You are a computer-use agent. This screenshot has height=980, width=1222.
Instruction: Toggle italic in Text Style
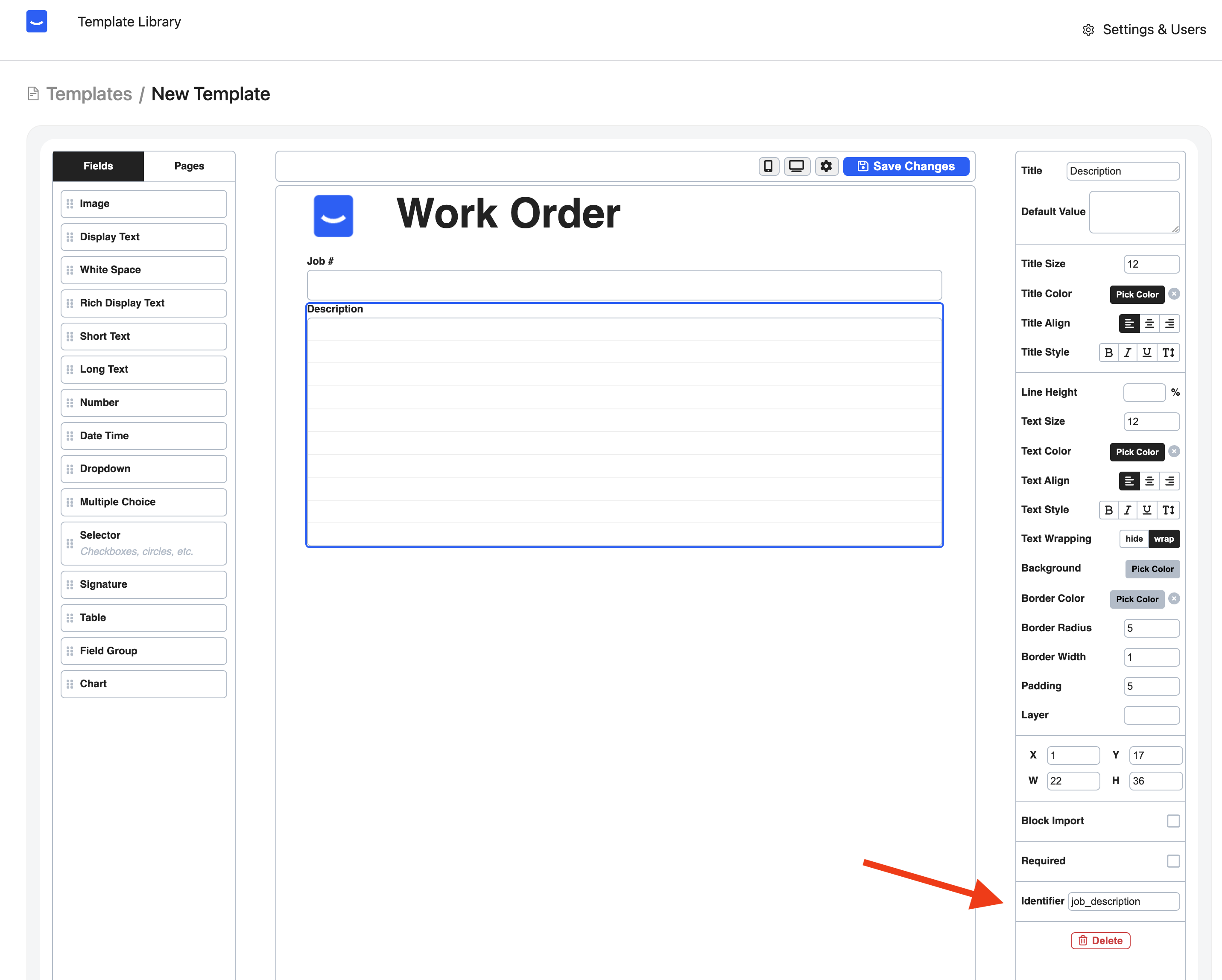pos(1128,510)
